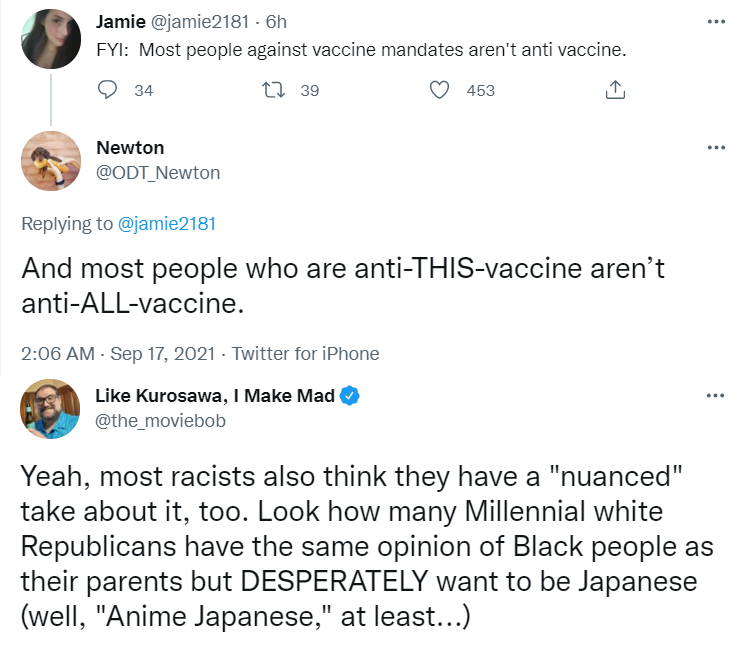Open Newton's profile avatar
The image size is (739, 652).
click(50, 160)
